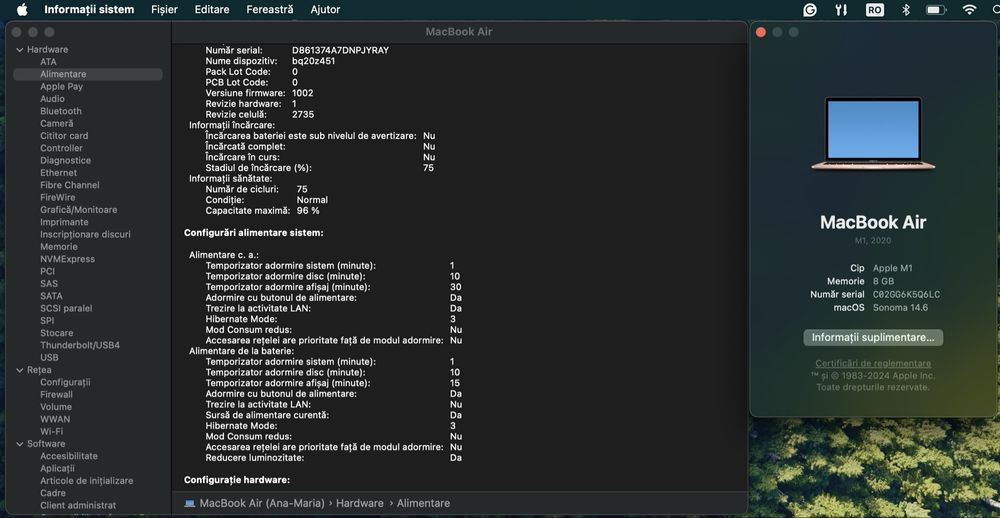
Task: Open the Bluetooth status icon
Action: pos(906,10)
